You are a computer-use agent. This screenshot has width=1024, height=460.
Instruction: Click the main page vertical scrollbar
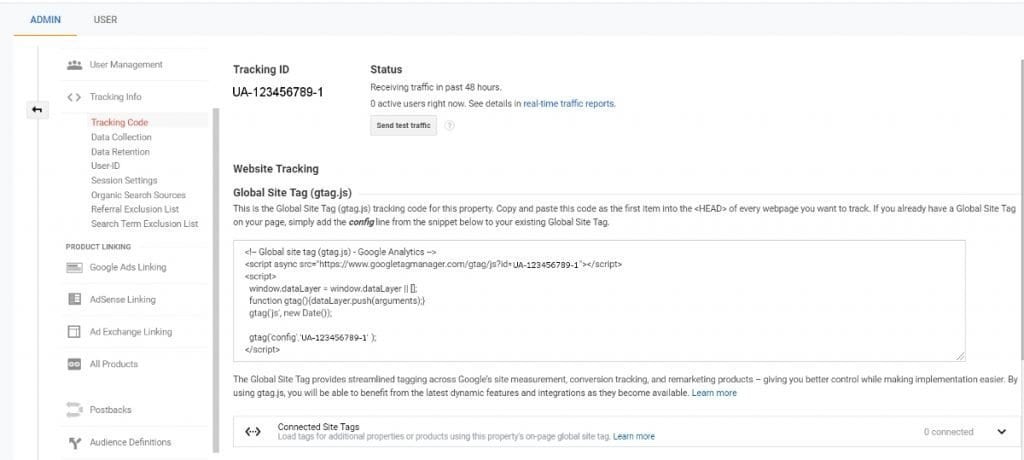[1021, 209]
